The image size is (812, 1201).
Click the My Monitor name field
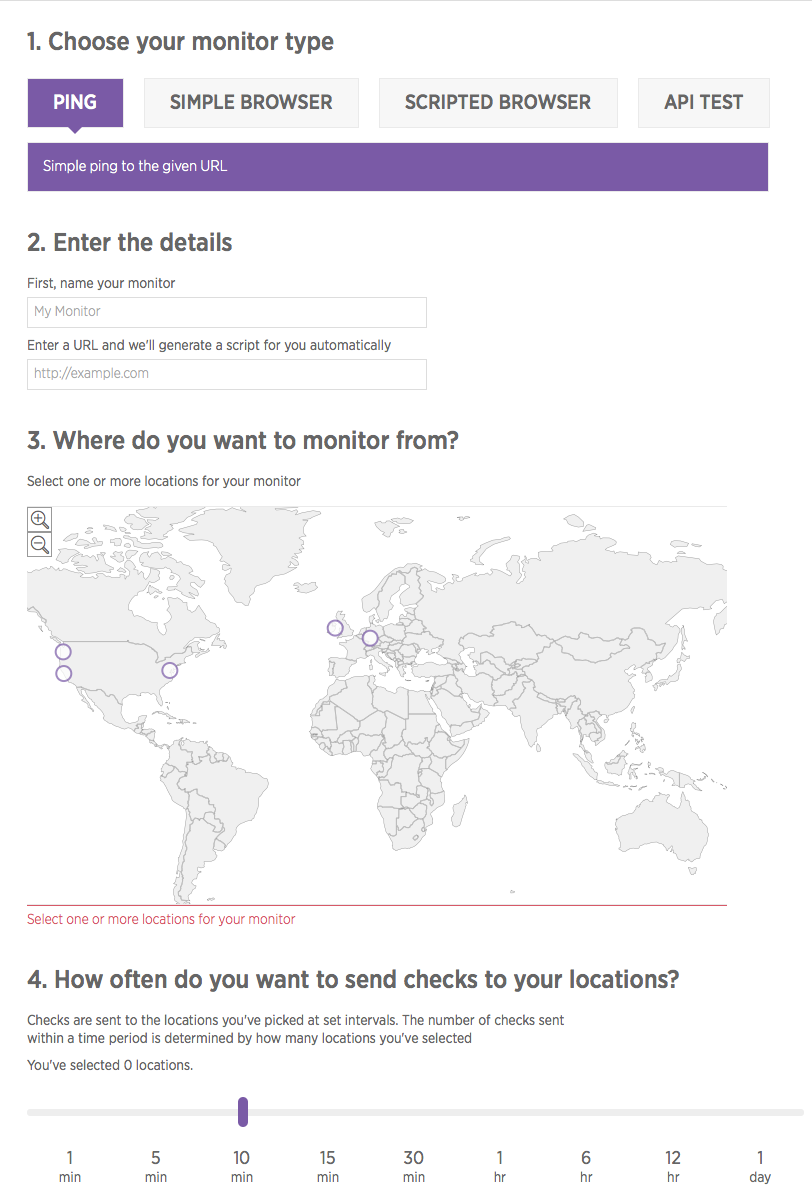(x=227, y=312)
